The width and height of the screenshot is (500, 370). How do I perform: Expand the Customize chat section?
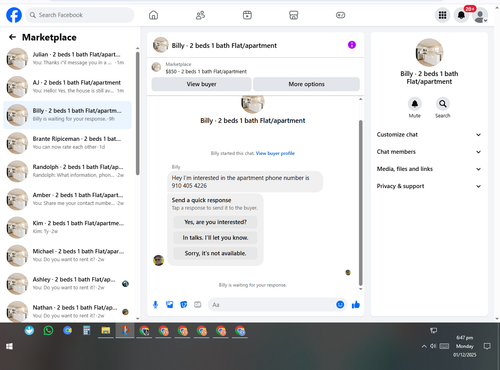coord(429,135)
